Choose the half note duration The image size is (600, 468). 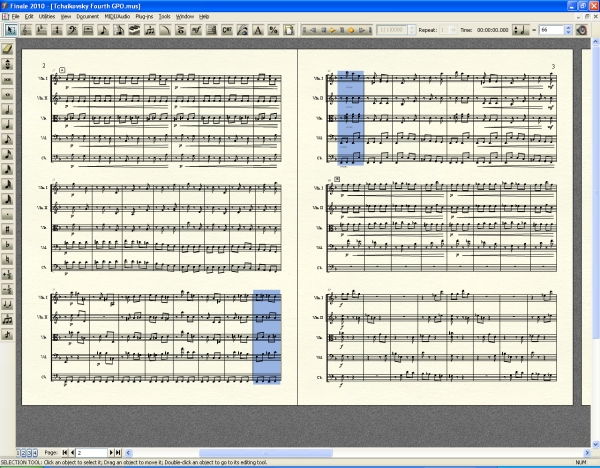pos(7,109)
